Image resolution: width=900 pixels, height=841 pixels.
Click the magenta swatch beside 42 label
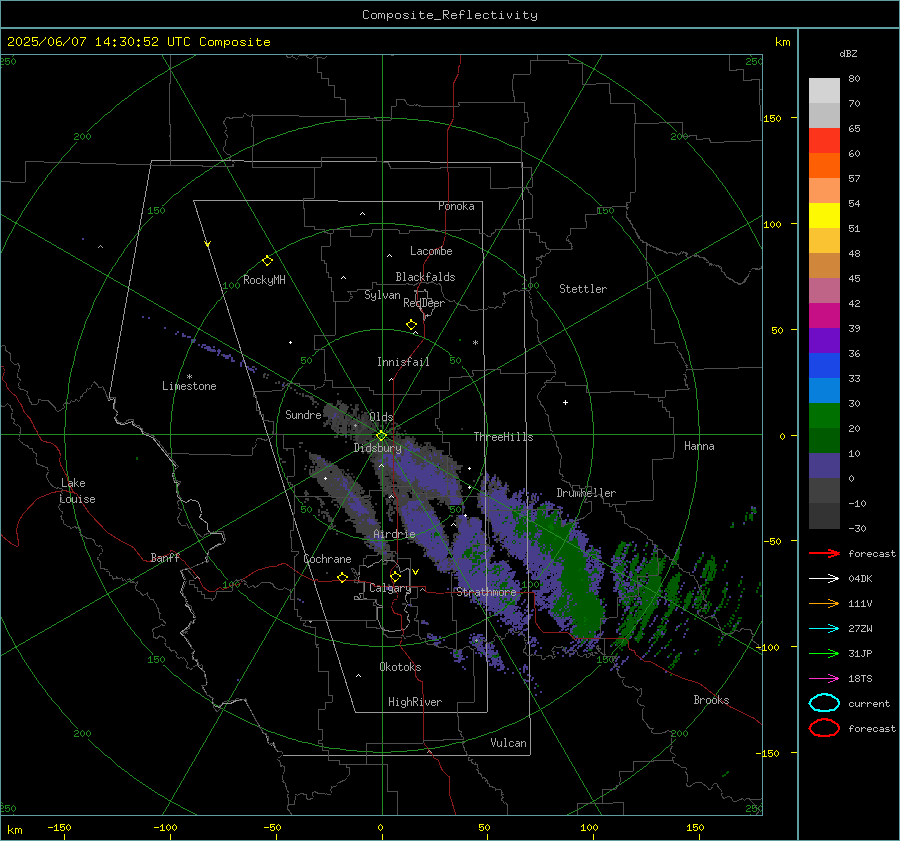(x=824, y=315)
